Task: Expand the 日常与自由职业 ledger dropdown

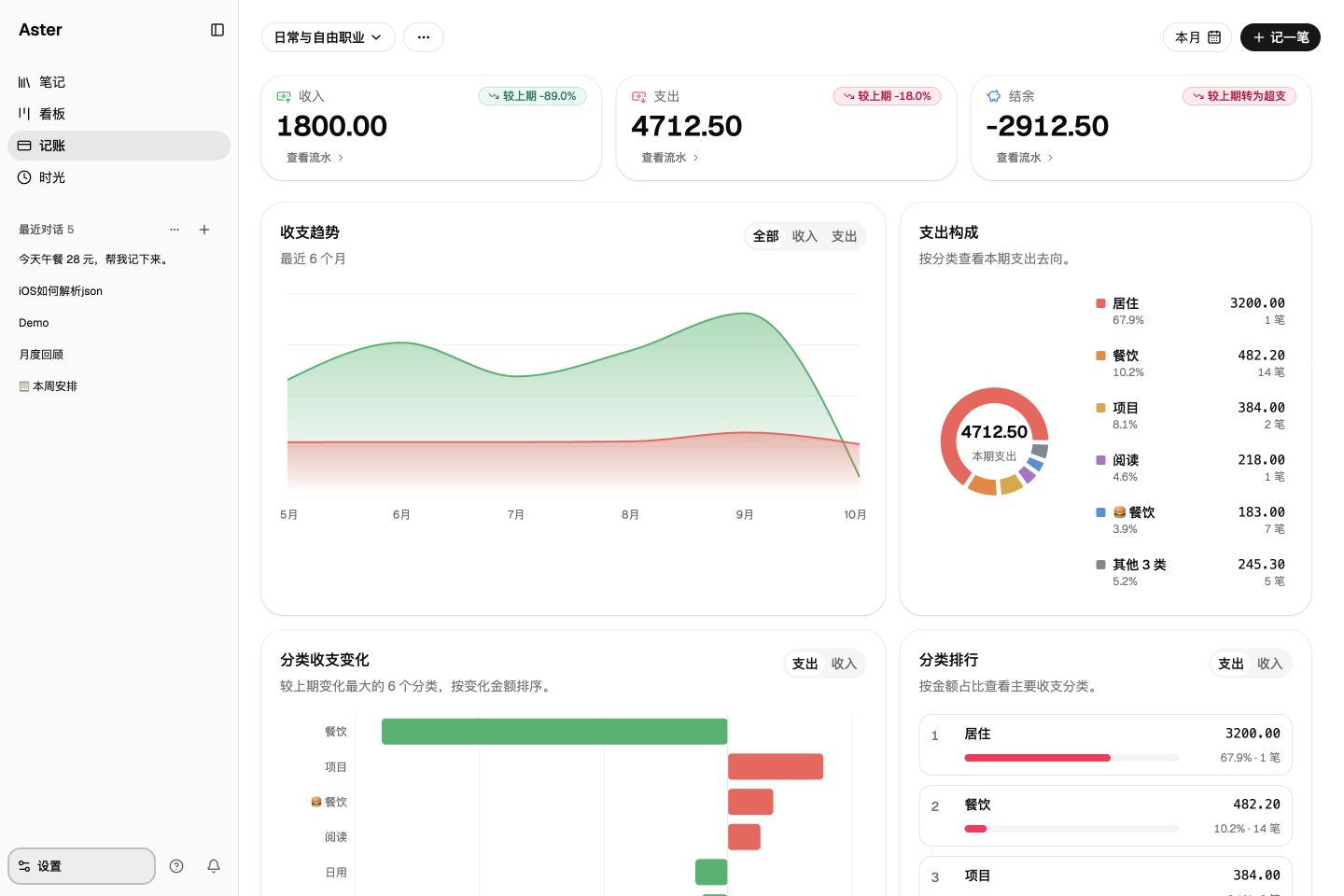Action: (x=329, y=37)
